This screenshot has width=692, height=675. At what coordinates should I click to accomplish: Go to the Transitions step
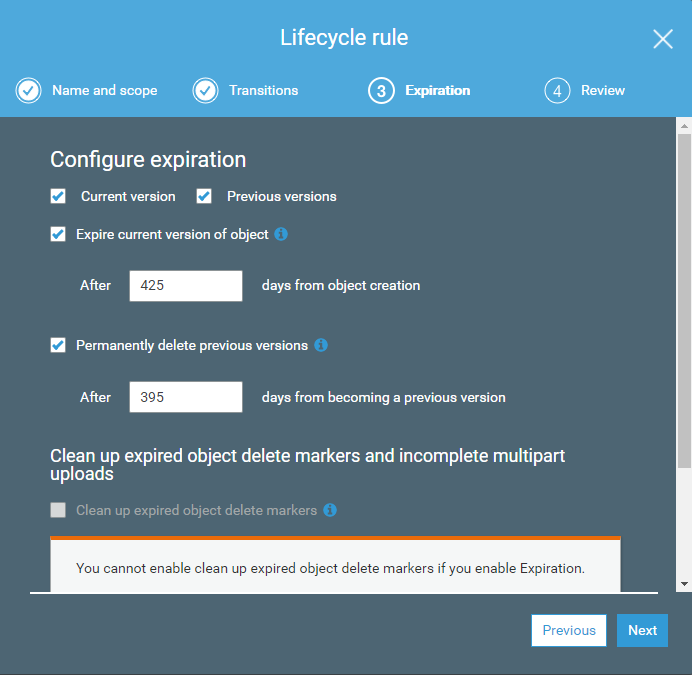click(x=263, y=91)
